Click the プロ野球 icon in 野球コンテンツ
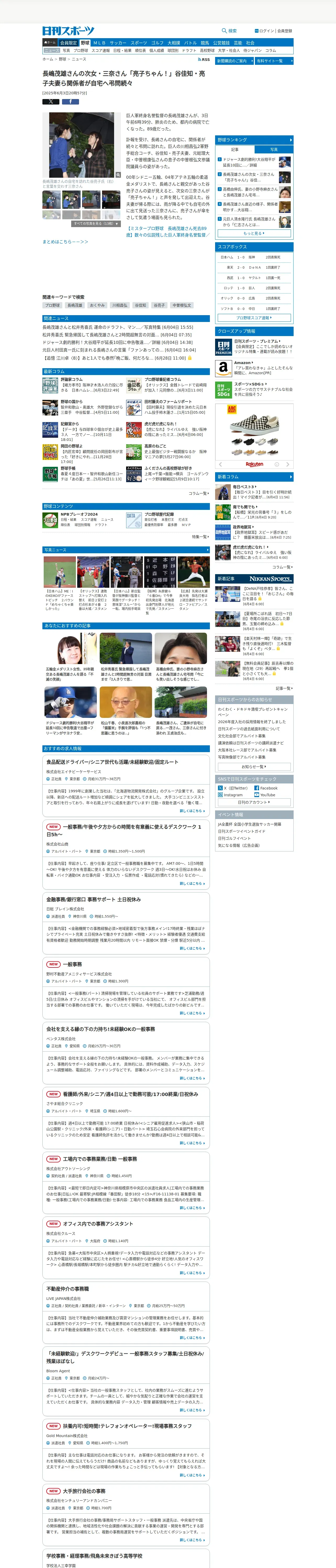The width and height of the screenshot is (336, 1568). coord(50,520)
